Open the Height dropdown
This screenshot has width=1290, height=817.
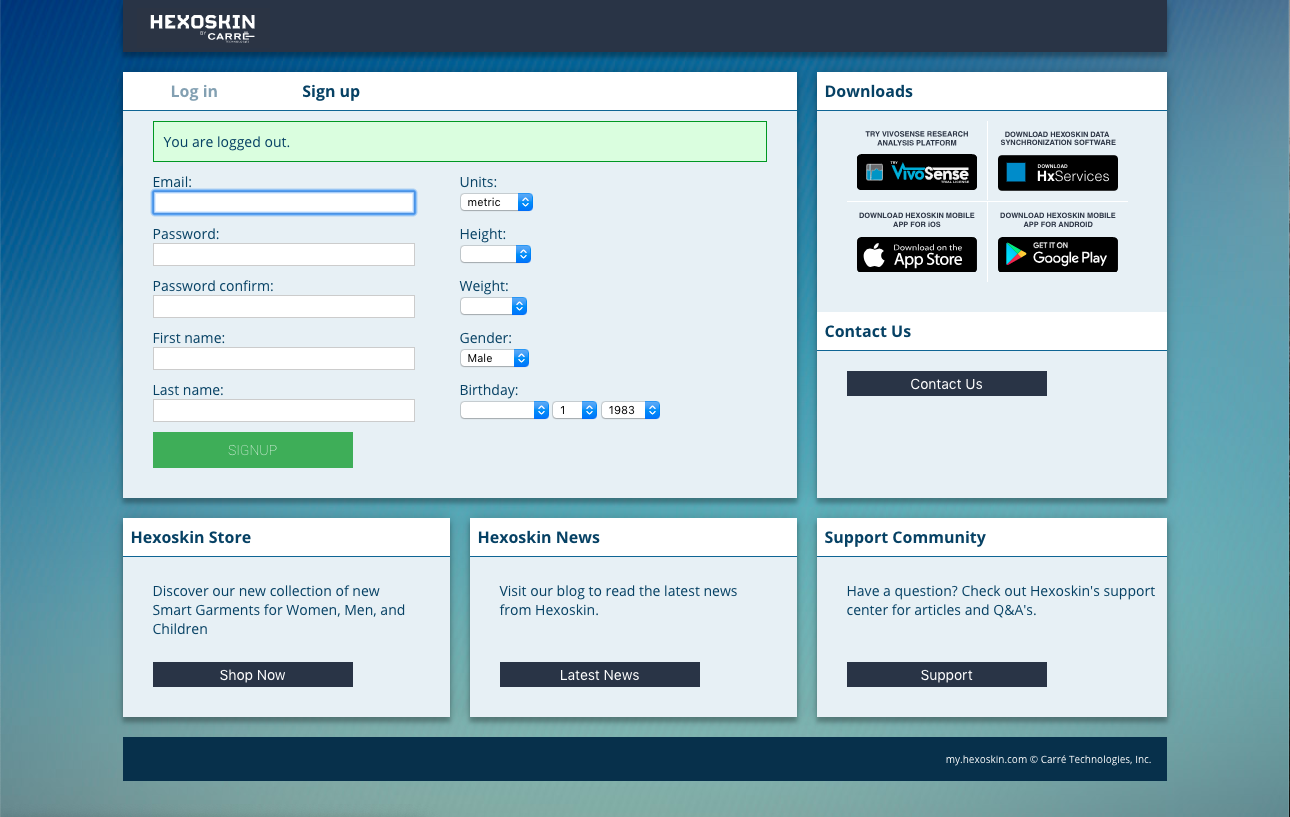click(490, 254)
